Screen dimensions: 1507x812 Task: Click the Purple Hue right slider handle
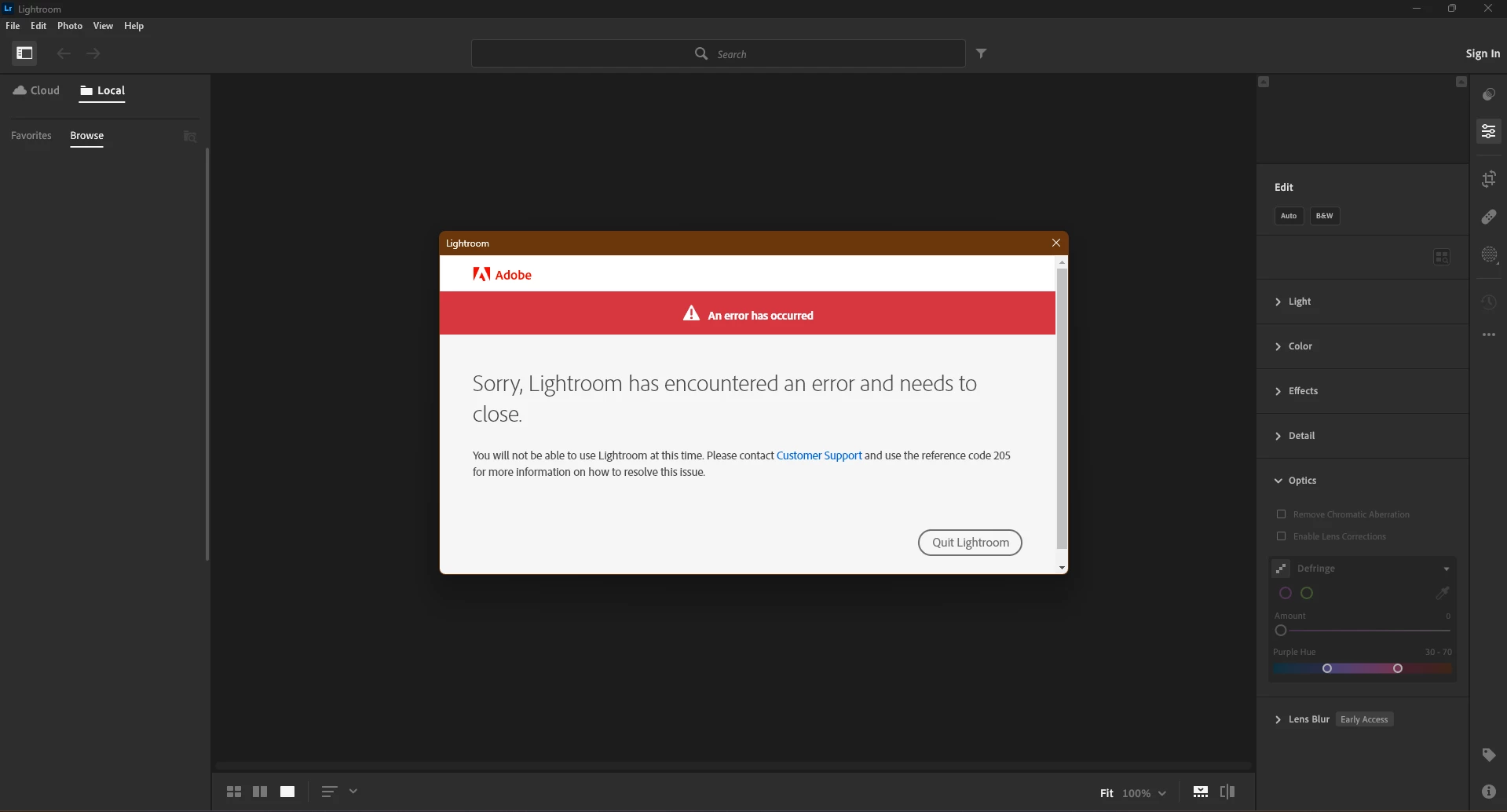1398,668
